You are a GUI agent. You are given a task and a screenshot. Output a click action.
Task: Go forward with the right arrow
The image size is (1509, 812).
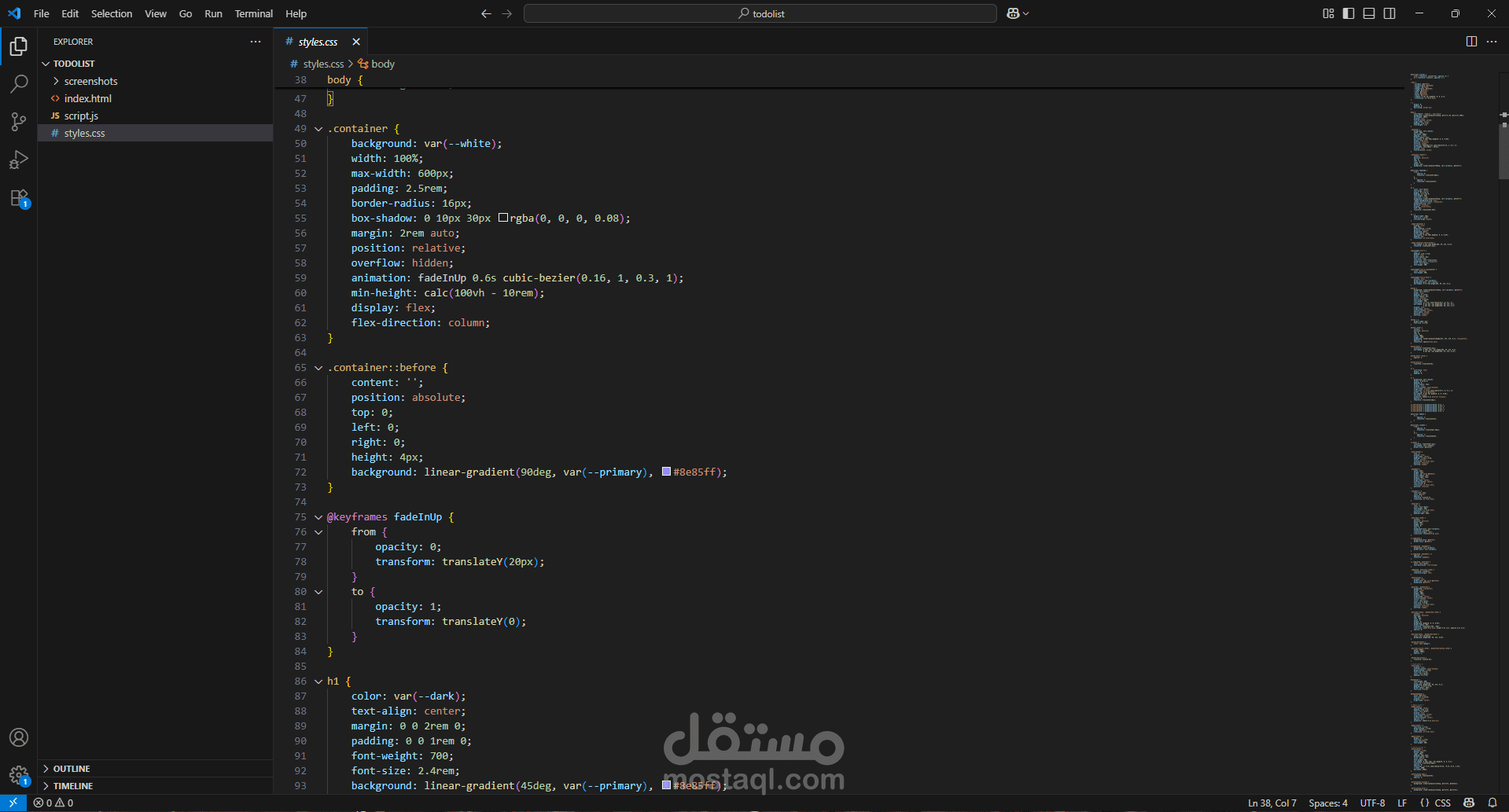click(506, 13)
